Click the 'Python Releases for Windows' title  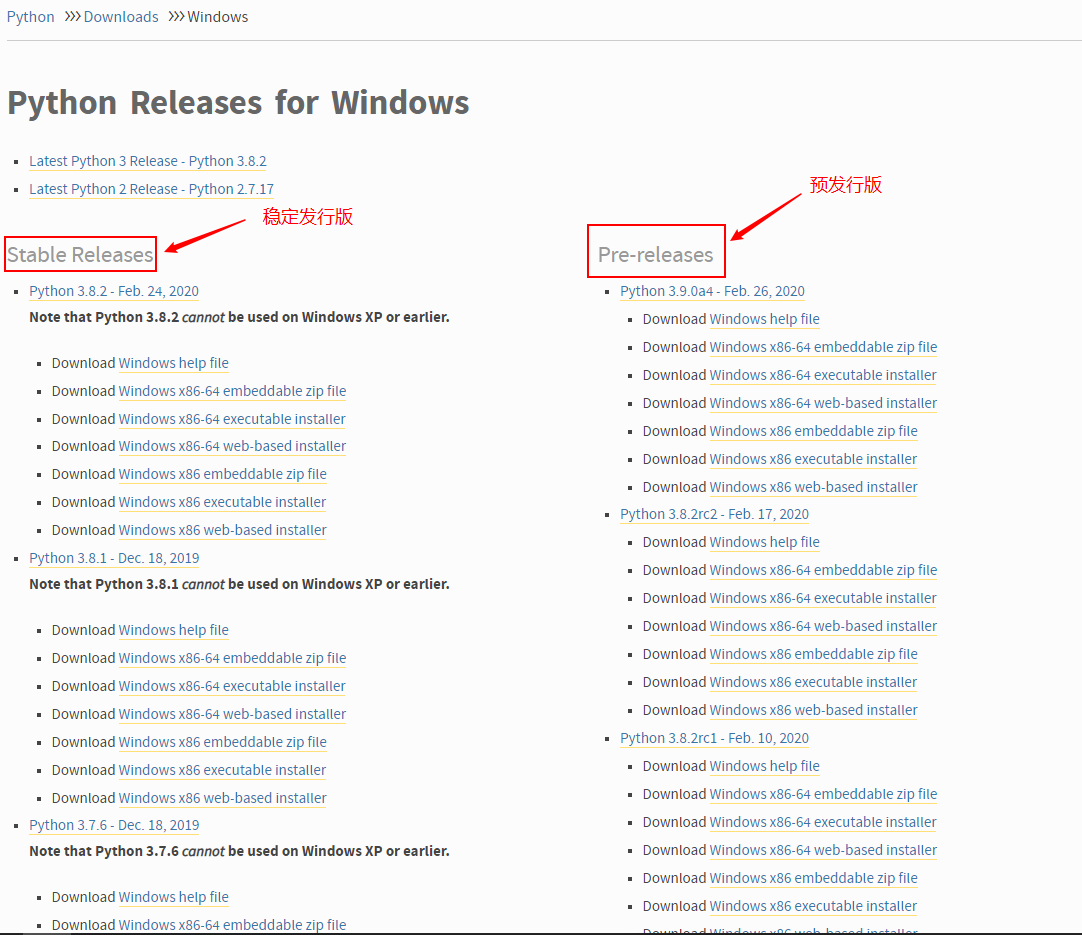(x=238, y=103)
